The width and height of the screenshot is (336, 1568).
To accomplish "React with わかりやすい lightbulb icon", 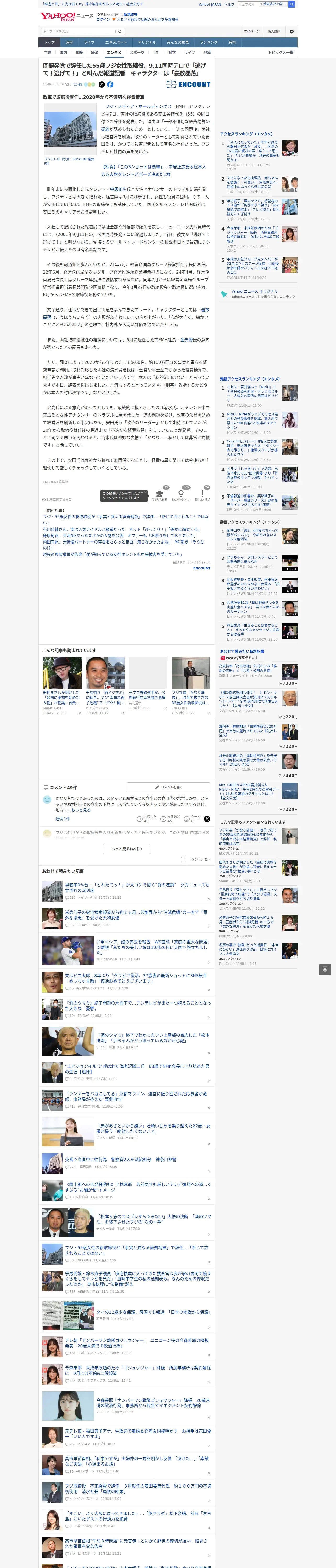I will click(181, 494).
